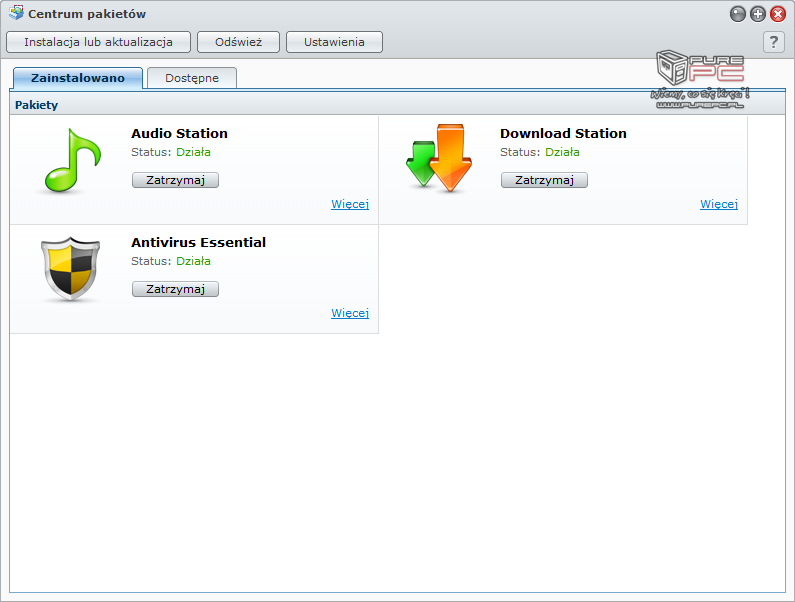Viewport: 795px width, 602px height.
Task: Switch to the Zainstalowano tab
Action: point(78,78)
